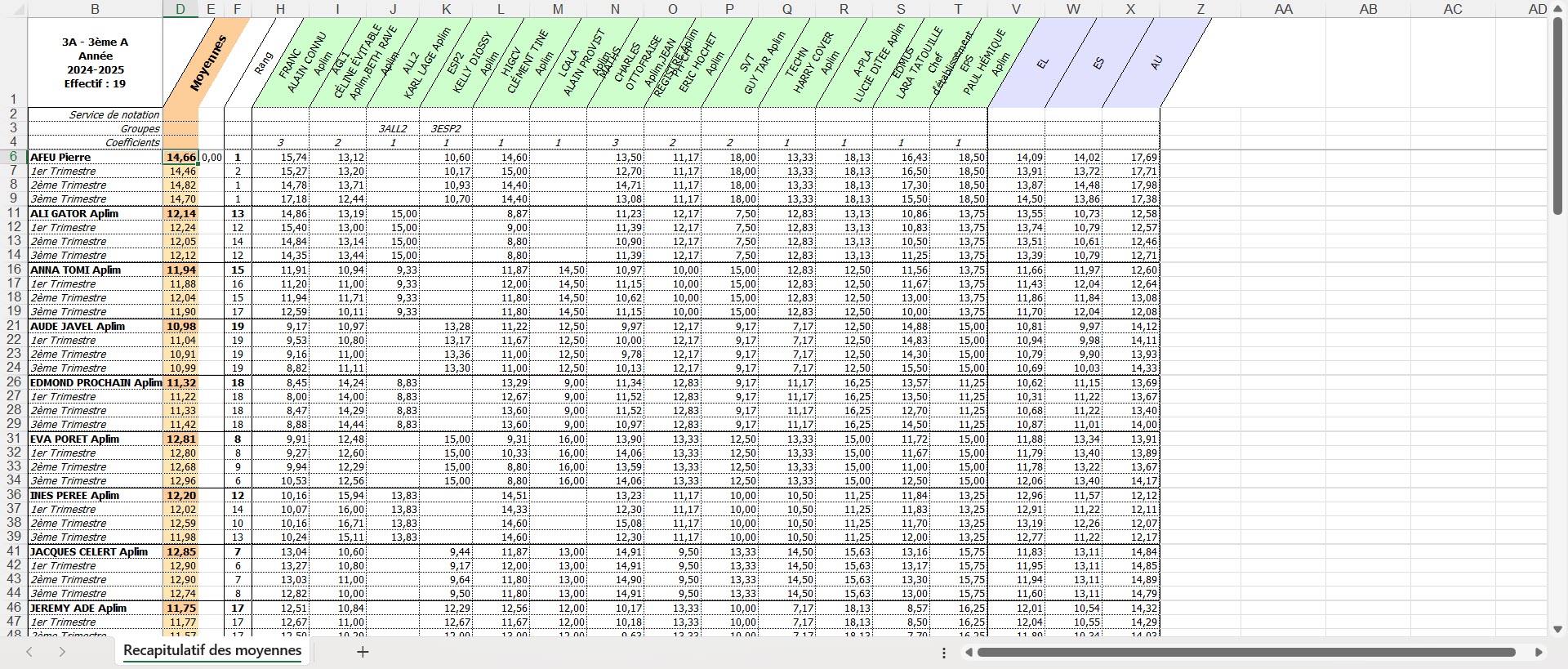Click 2ème Trimestre under ALI GATOR Aplim
Viewport: 1568px width, 669px height.
(96, 242)
